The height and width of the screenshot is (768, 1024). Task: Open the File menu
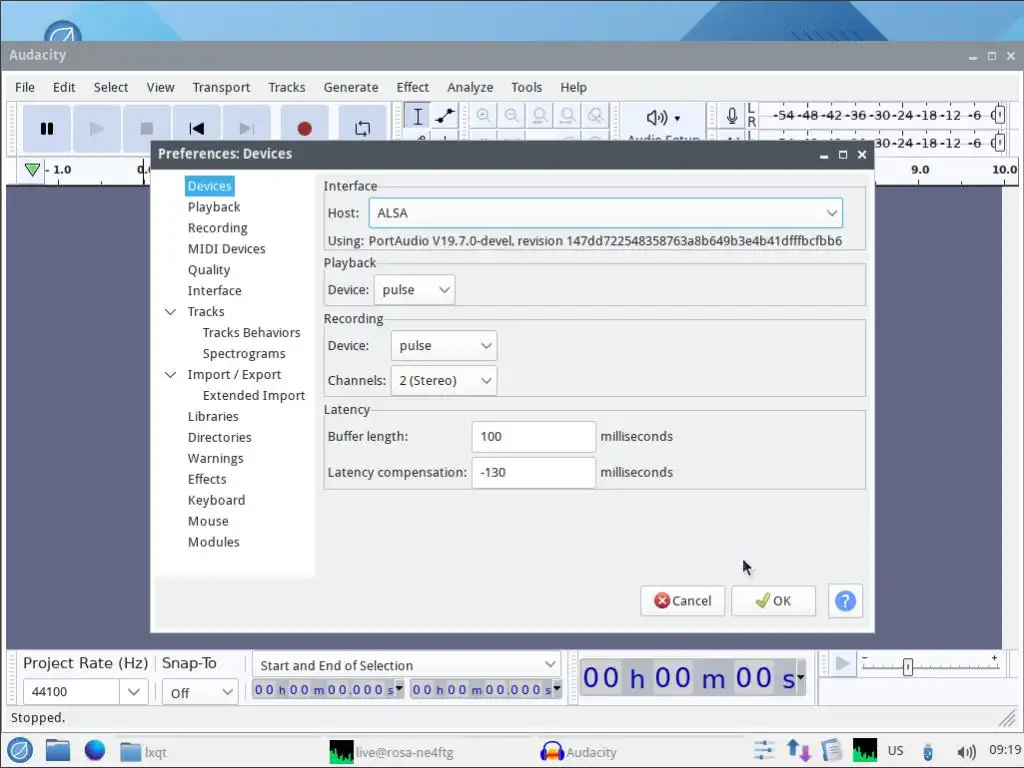click(25, 88)
